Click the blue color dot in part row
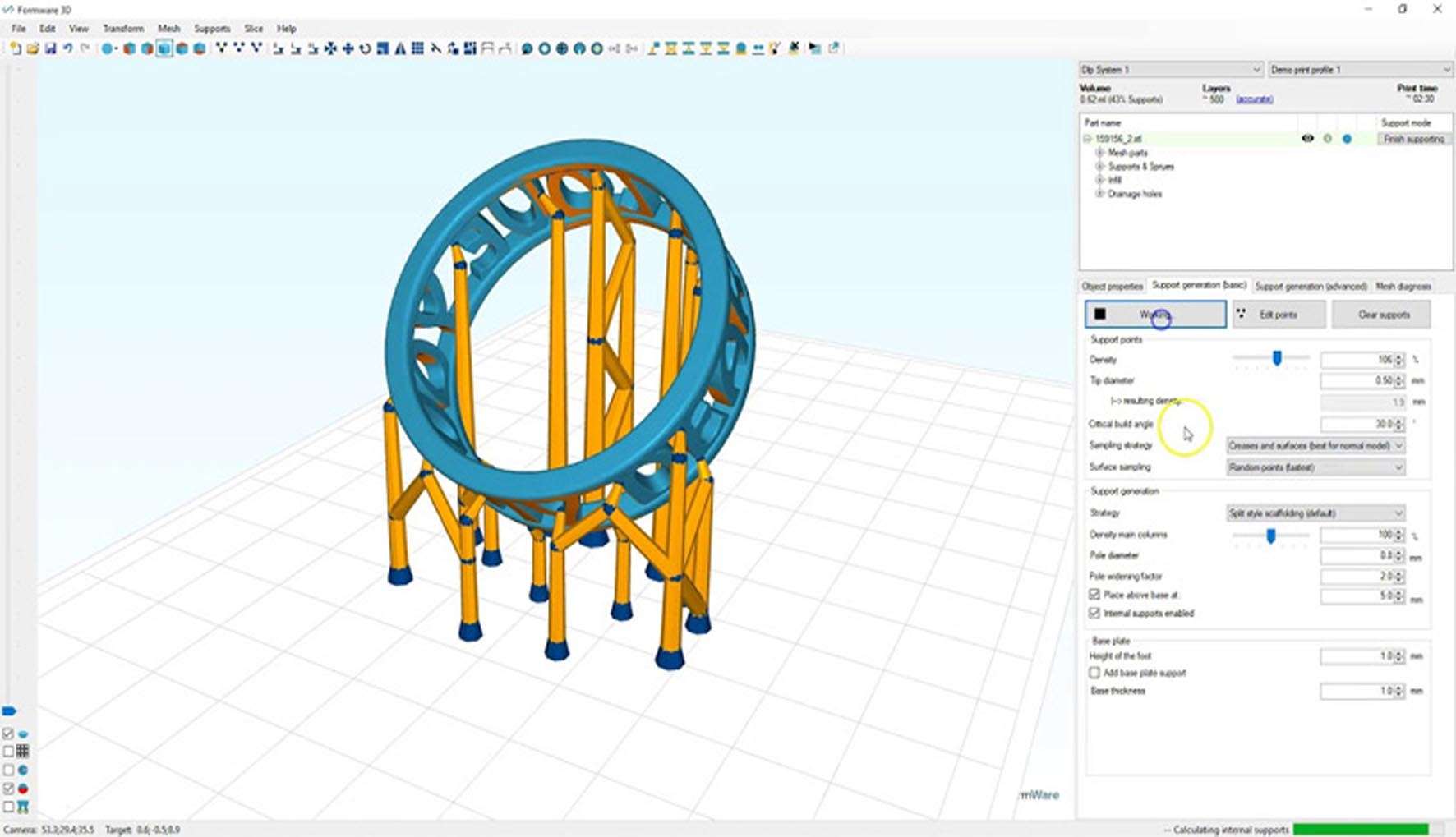Viewport: 1456px width, 837px height. pos(1347,139)
